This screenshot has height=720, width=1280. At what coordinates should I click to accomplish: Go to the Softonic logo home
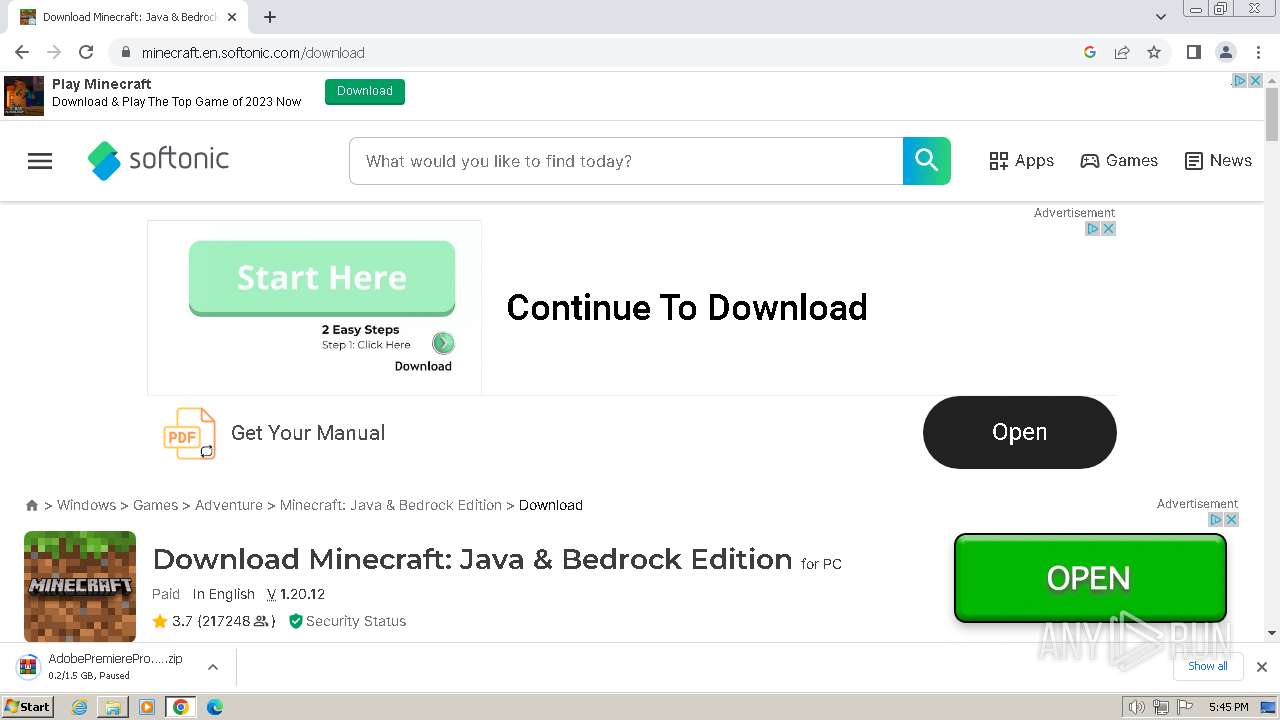point(159,160)
